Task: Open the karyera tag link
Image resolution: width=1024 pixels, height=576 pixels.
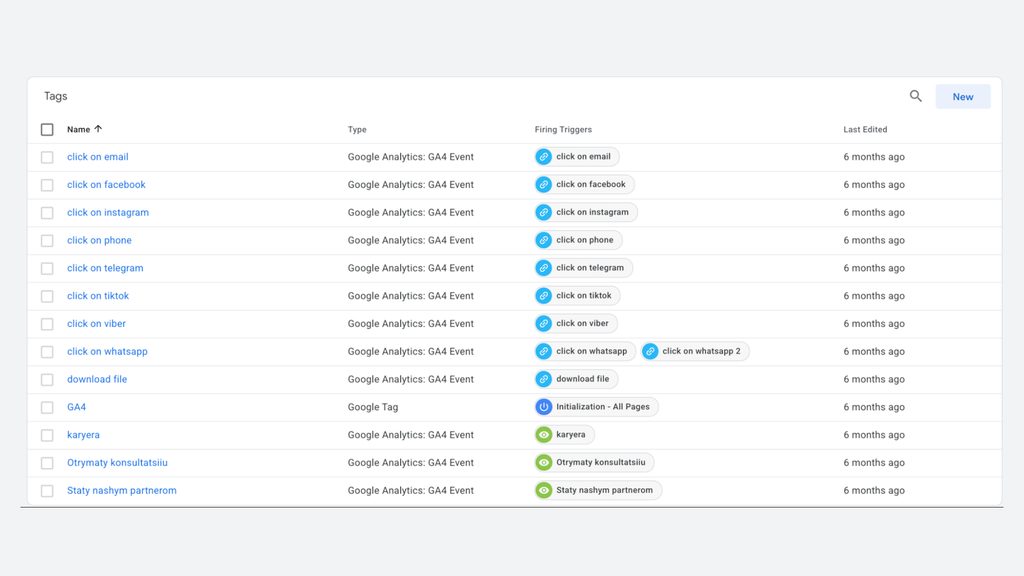Action: coord(83,435)
